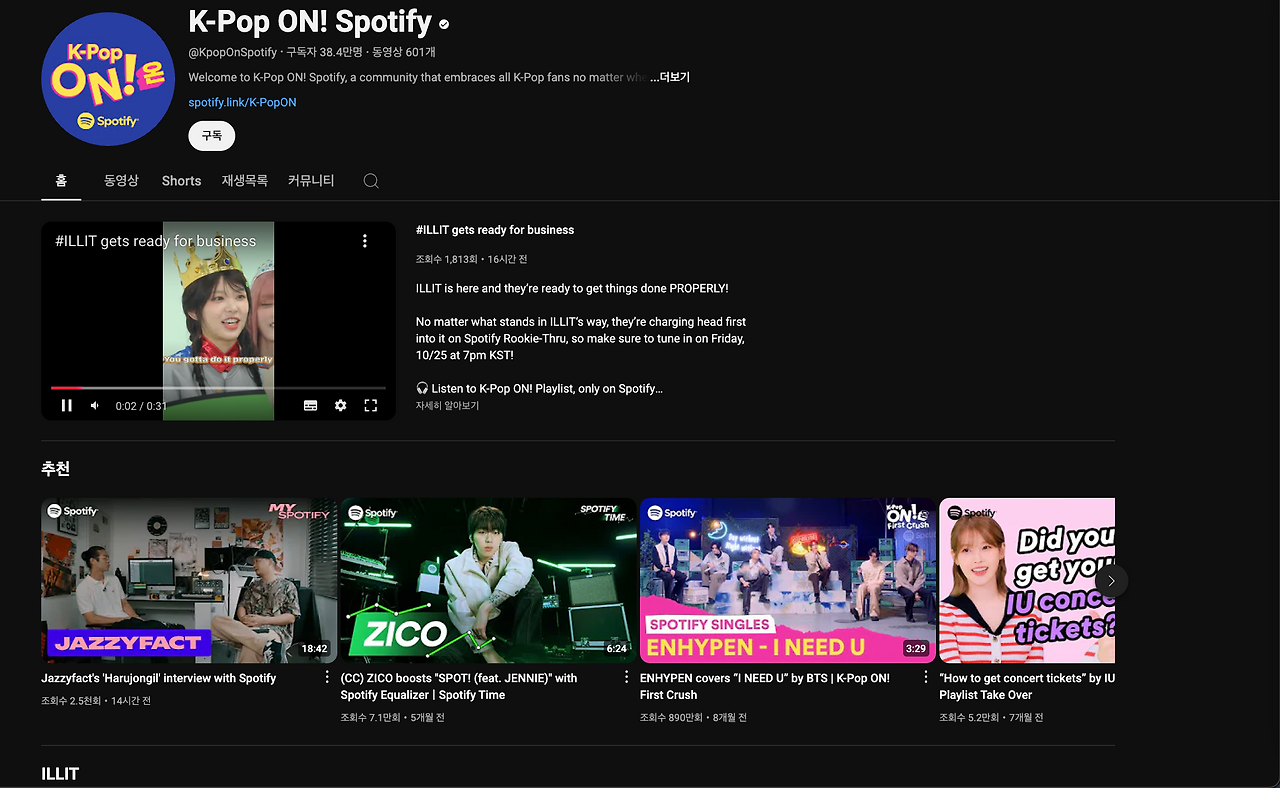The width and height of the screenshot is (1280, 788).
Task: Open Jazzyfact's 'Harujongil' interview title
Action: click(159, 678)
